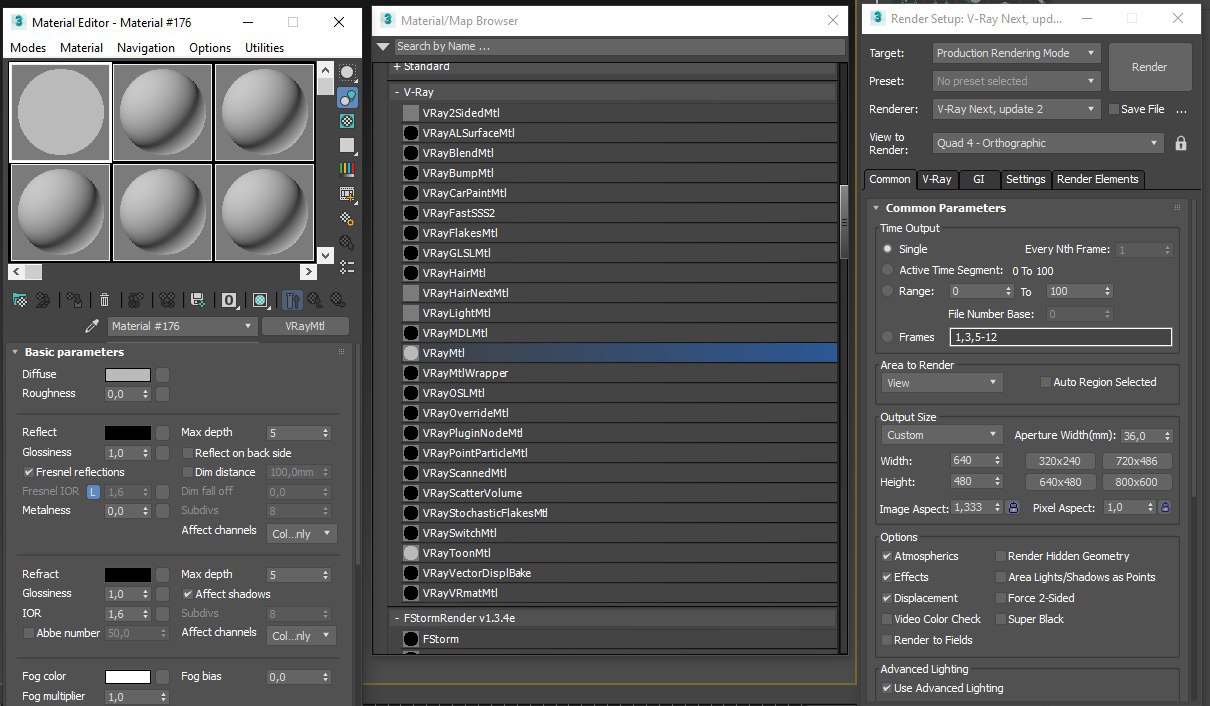Click the Reset Map/Mtl trash icon
The height and width of the screenshot is (706, 1210).
click(104, 299)
